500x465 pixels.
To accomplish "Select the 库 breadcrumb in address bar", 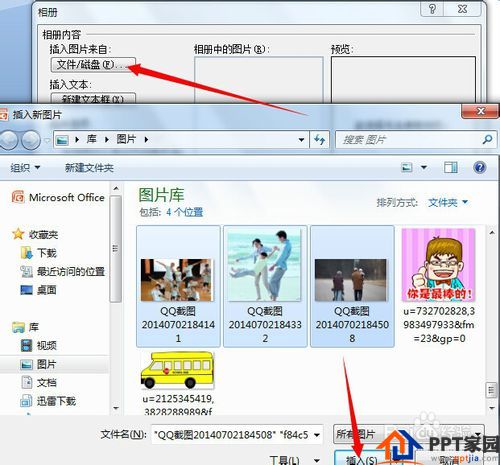I will (92, 139).
